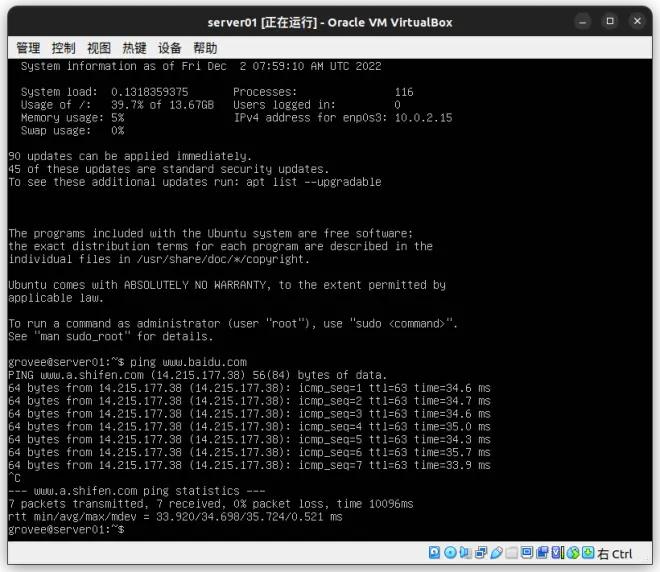Click the network adapter status icon

click(481, 552)
